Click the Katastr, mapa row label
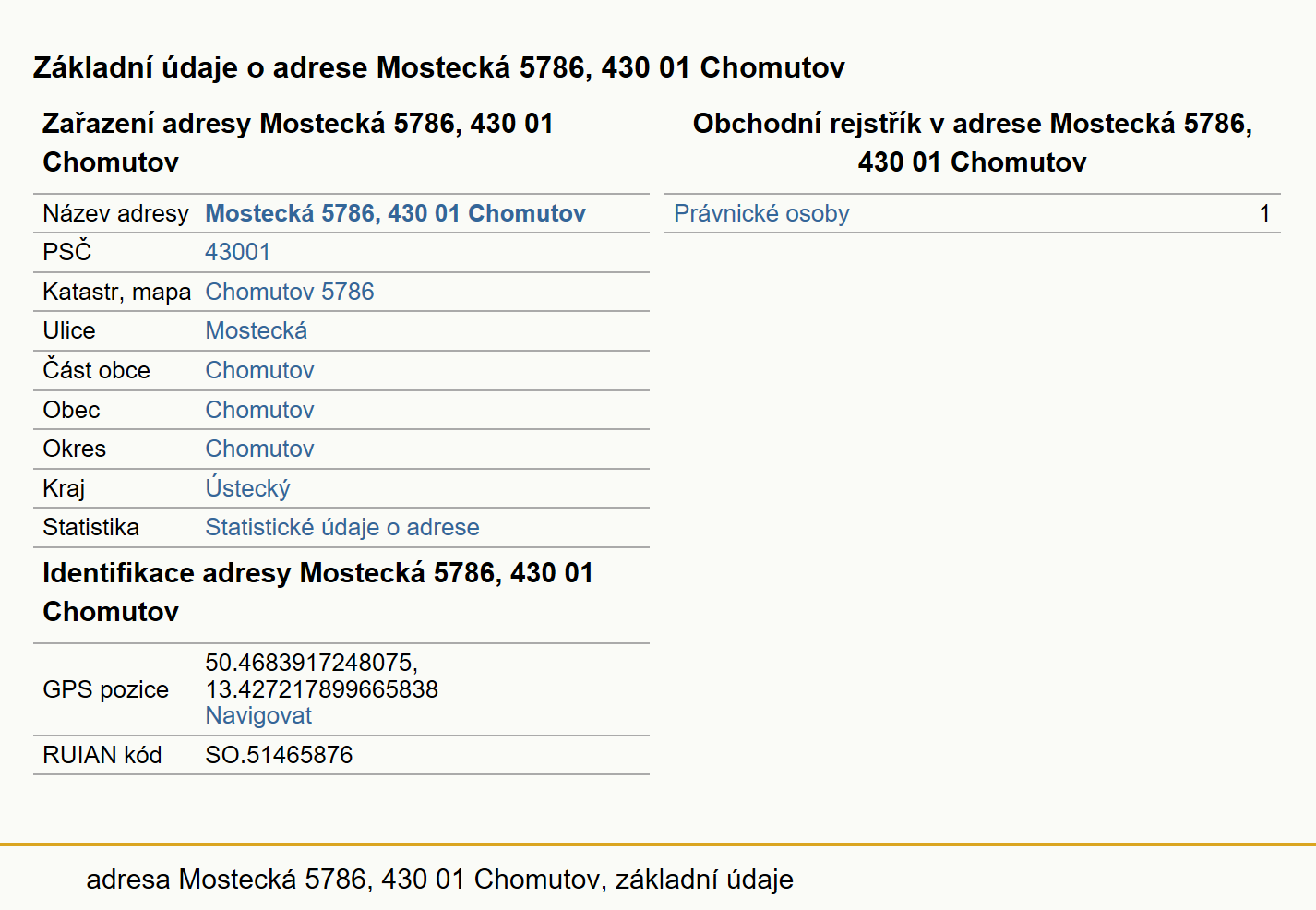 (x=116, y=292)
